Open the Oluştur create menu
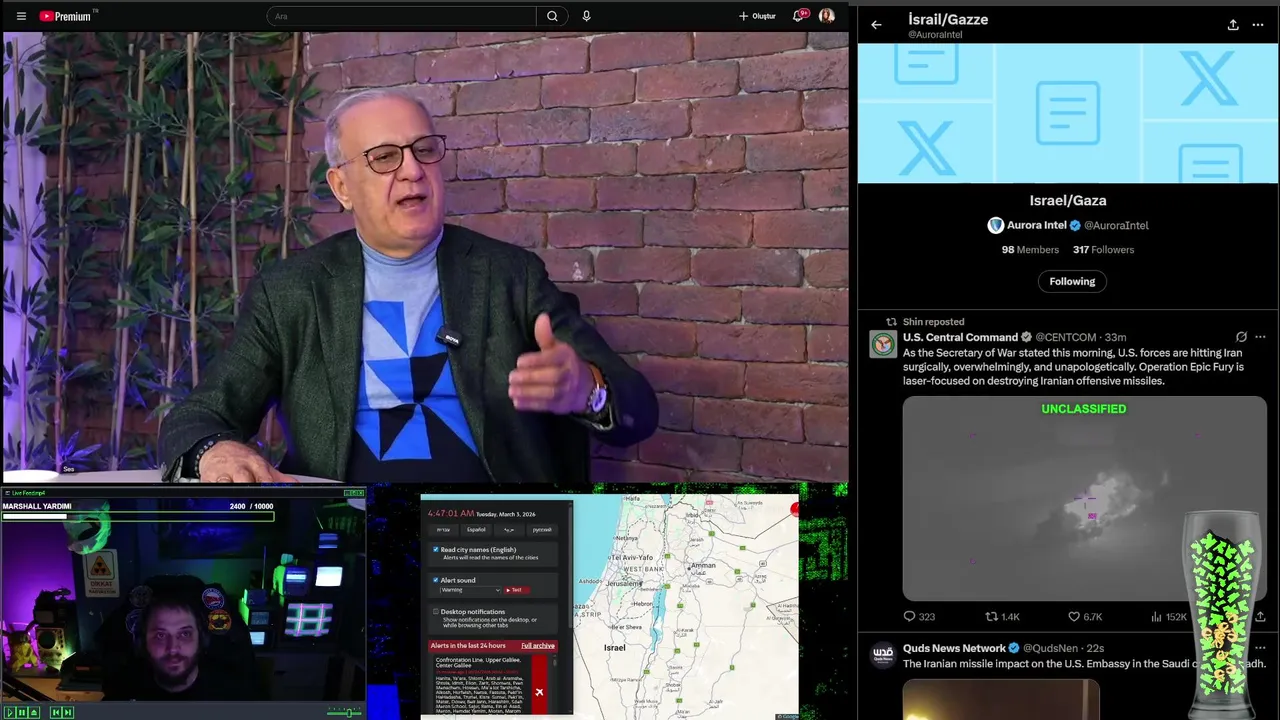This screenshot has width=1280, height=720. [757, 16]
